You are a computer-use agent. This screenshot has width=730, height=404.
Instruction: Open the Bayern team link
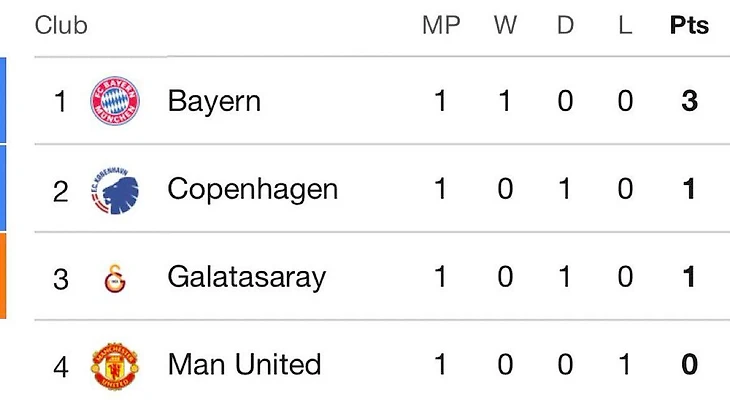(x=214, y=101)
